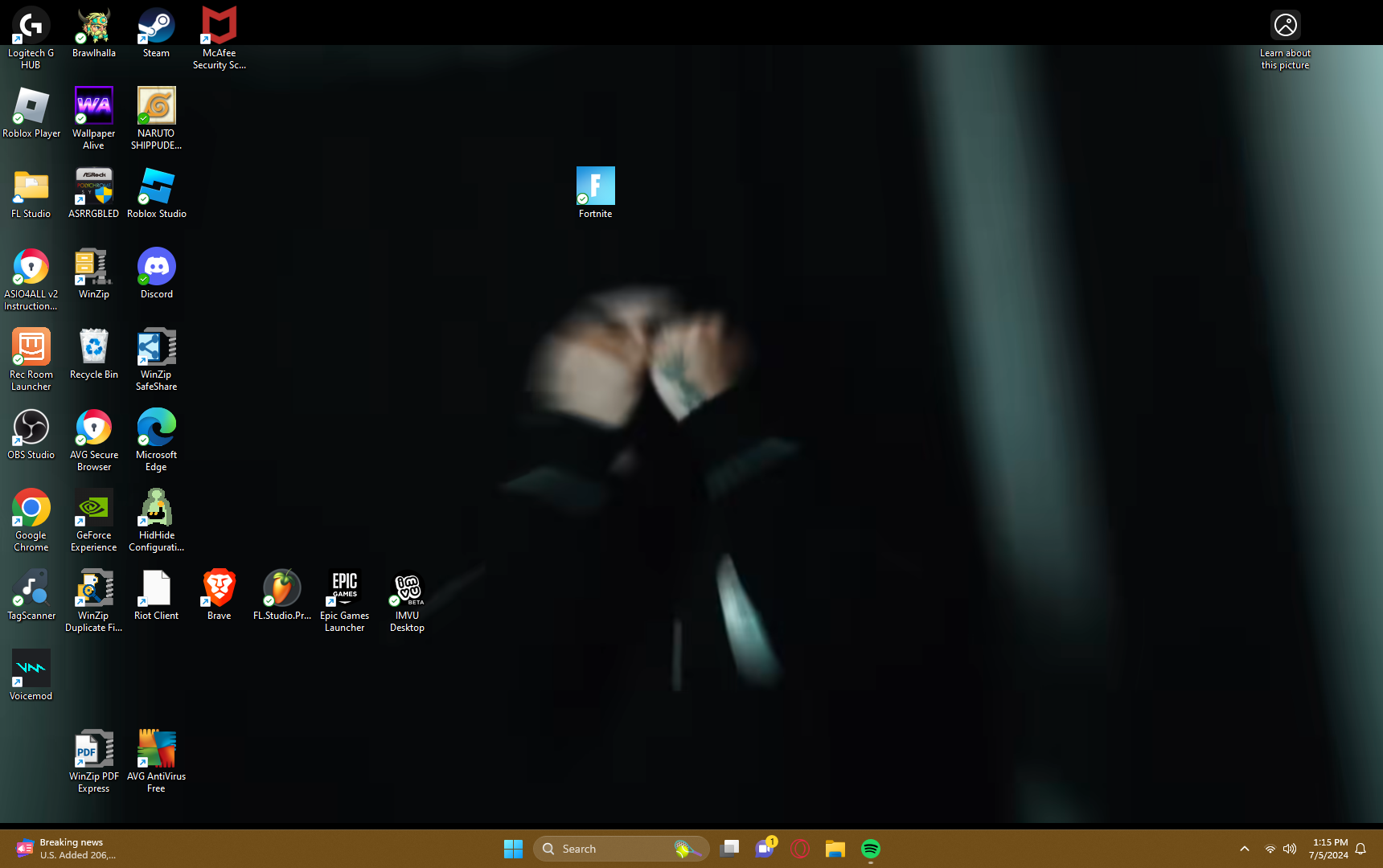1383x868 pixels.
Task: Select the Rec Room Launcher icon
Action: pos(31,359)
